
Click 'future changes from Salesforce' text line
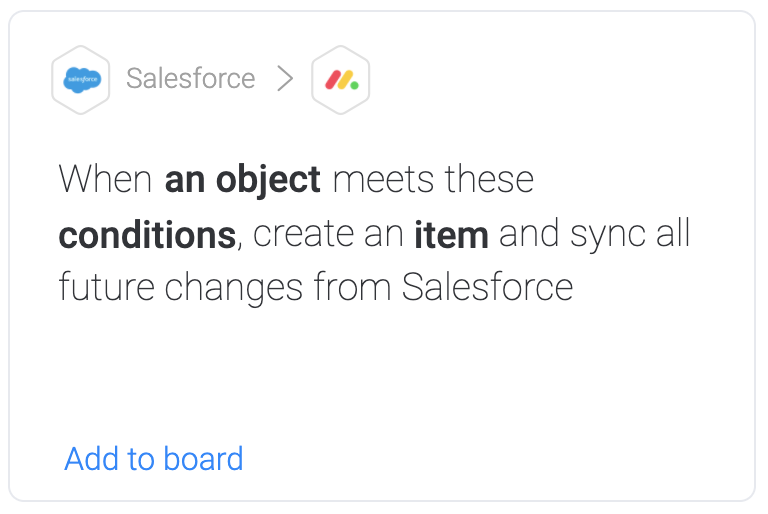point(316,288)
